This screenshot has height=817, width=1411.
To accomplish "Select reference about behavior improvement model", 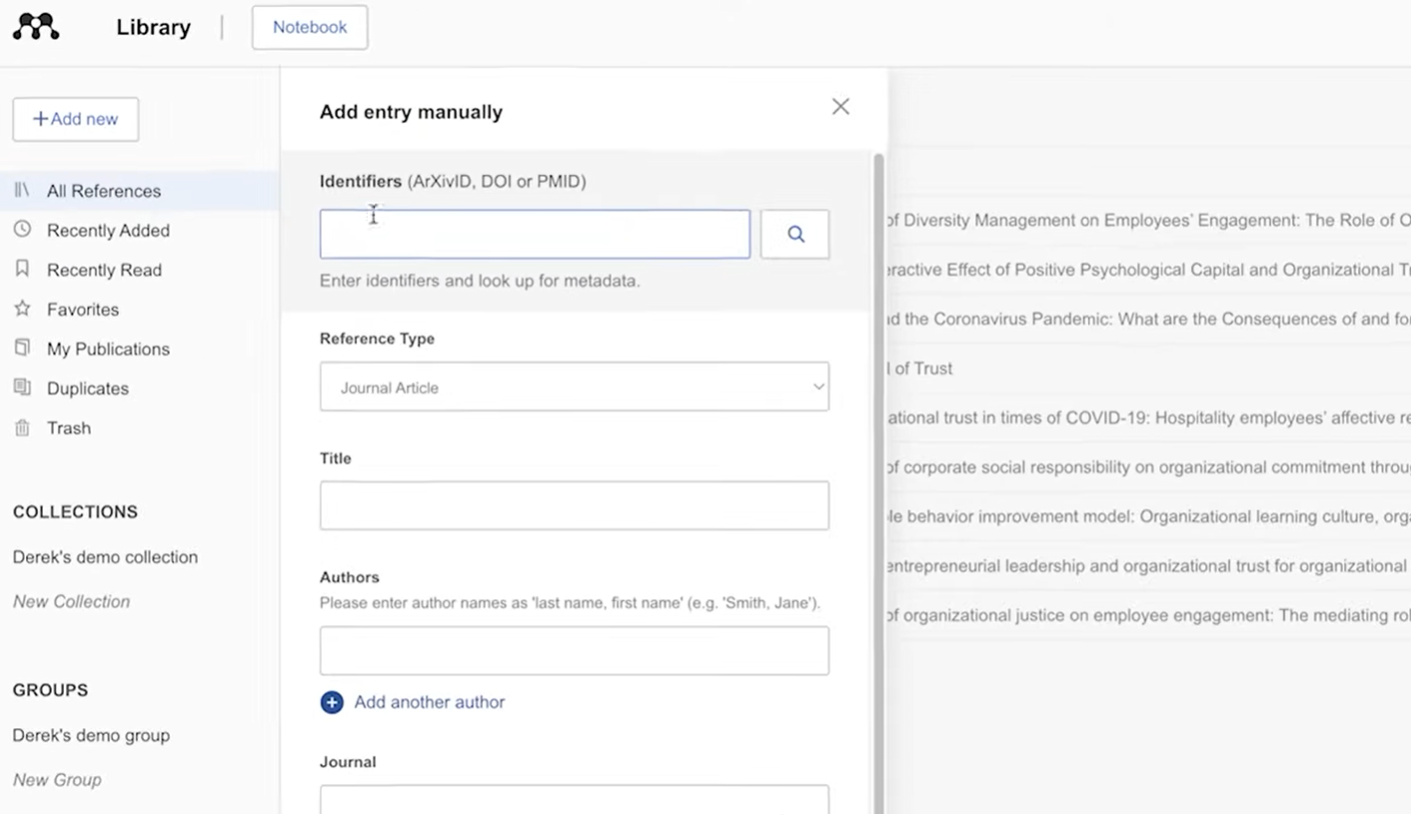I will 1148,516.
